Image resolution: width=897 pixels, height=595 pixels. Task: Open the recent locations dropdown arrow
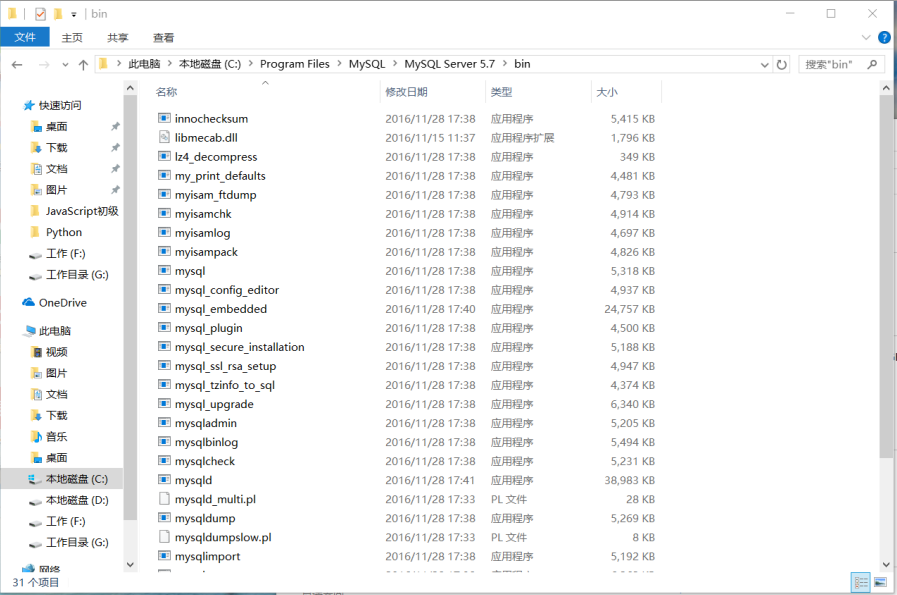tap(65, 65)
